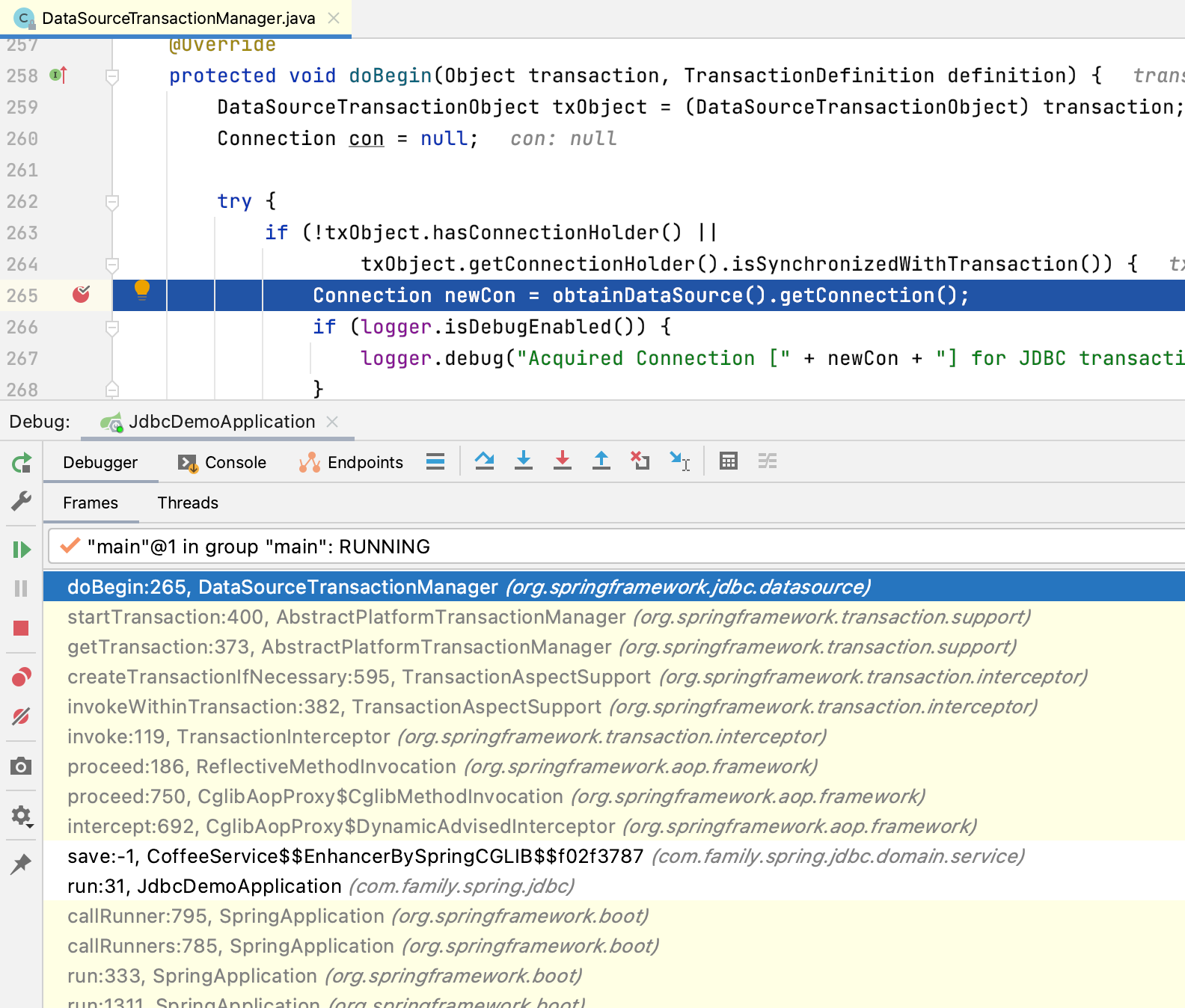
Task: Select the doBegin:265 stack frame
Action: pos(614,587)
